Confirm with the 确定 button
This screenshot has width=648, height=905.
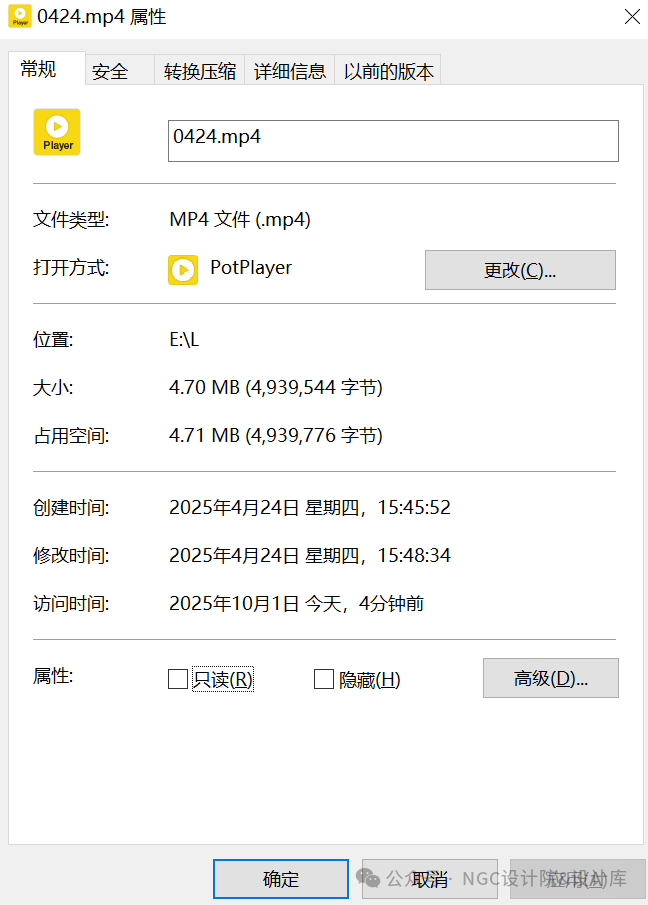coord(281,879)
